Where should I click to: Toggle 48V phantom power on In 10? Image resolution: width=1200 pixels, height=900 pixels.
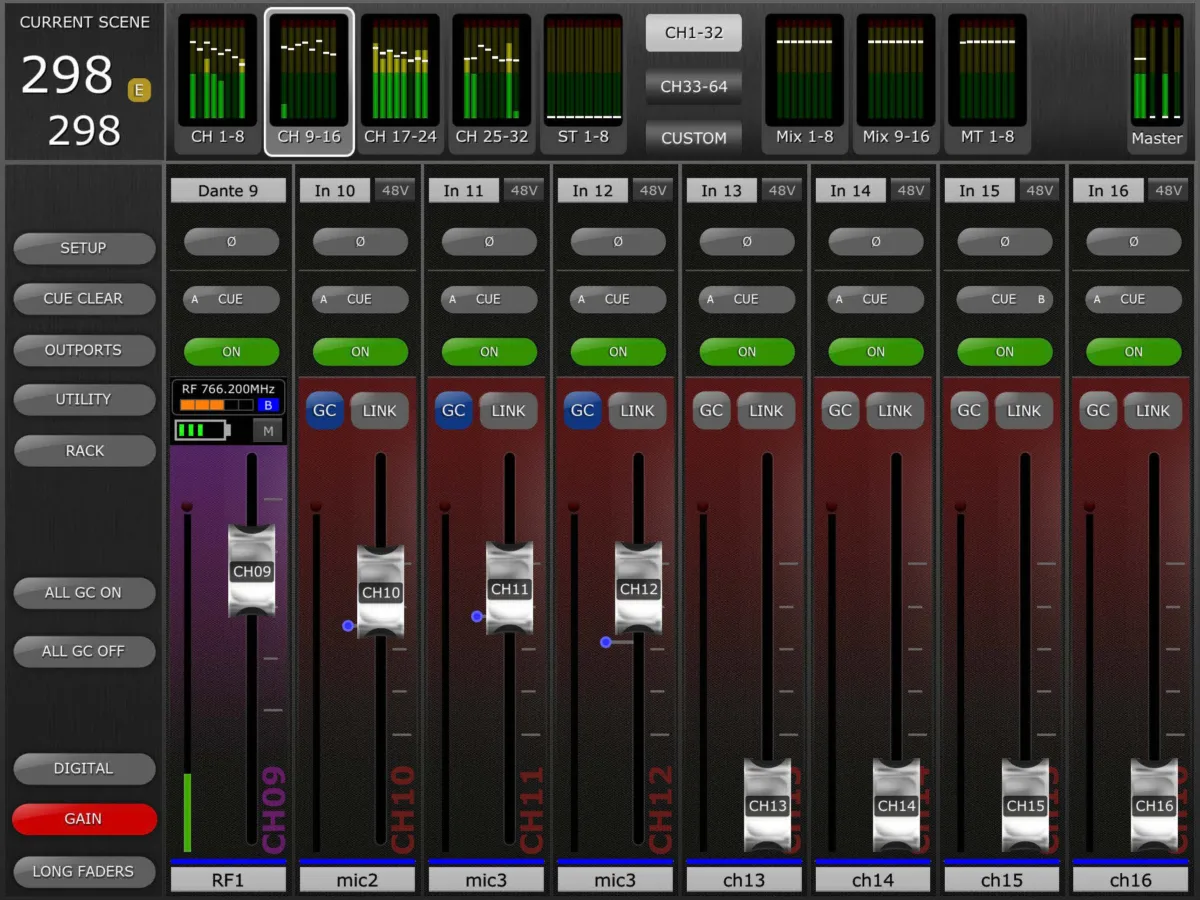coord(394,190)
